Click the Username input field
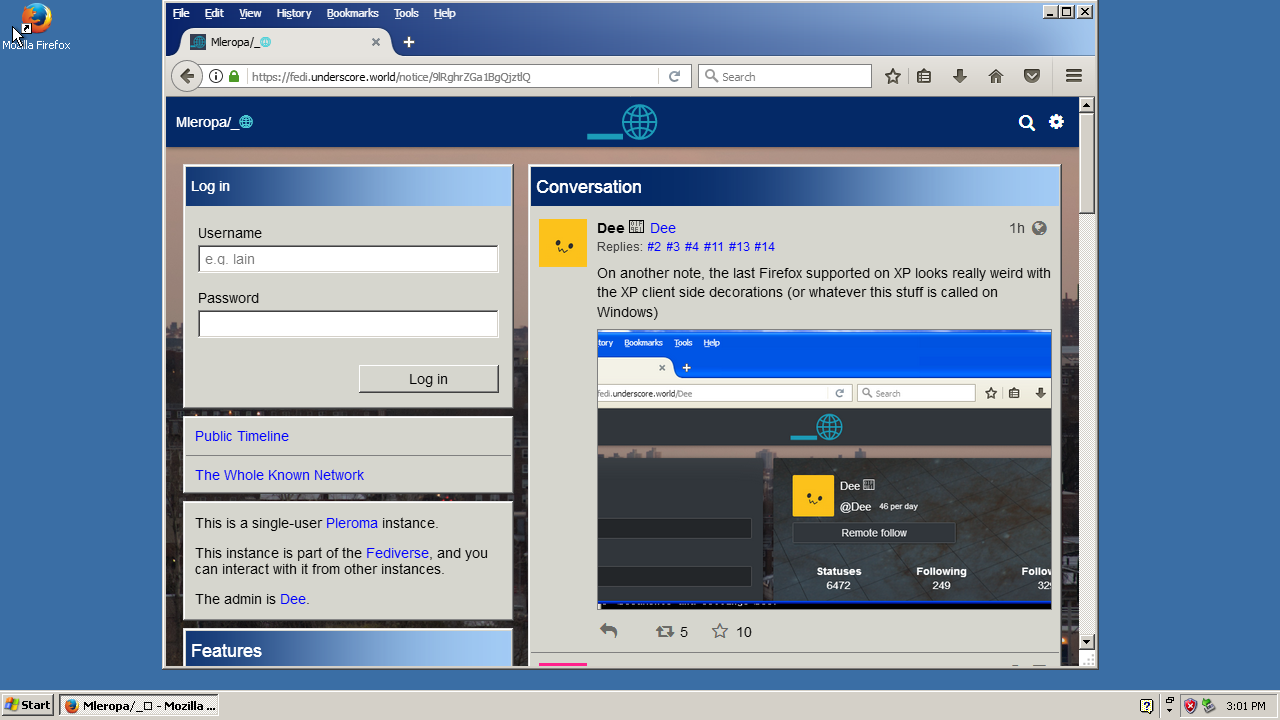The height and width of the screenshot is (720, 1280). click(348, 259)
